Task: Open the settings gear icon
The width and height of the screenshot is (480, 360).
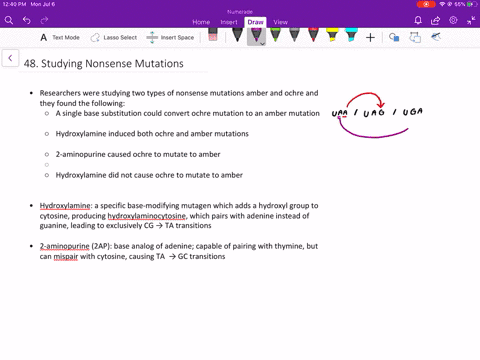Action: point(453,20)
